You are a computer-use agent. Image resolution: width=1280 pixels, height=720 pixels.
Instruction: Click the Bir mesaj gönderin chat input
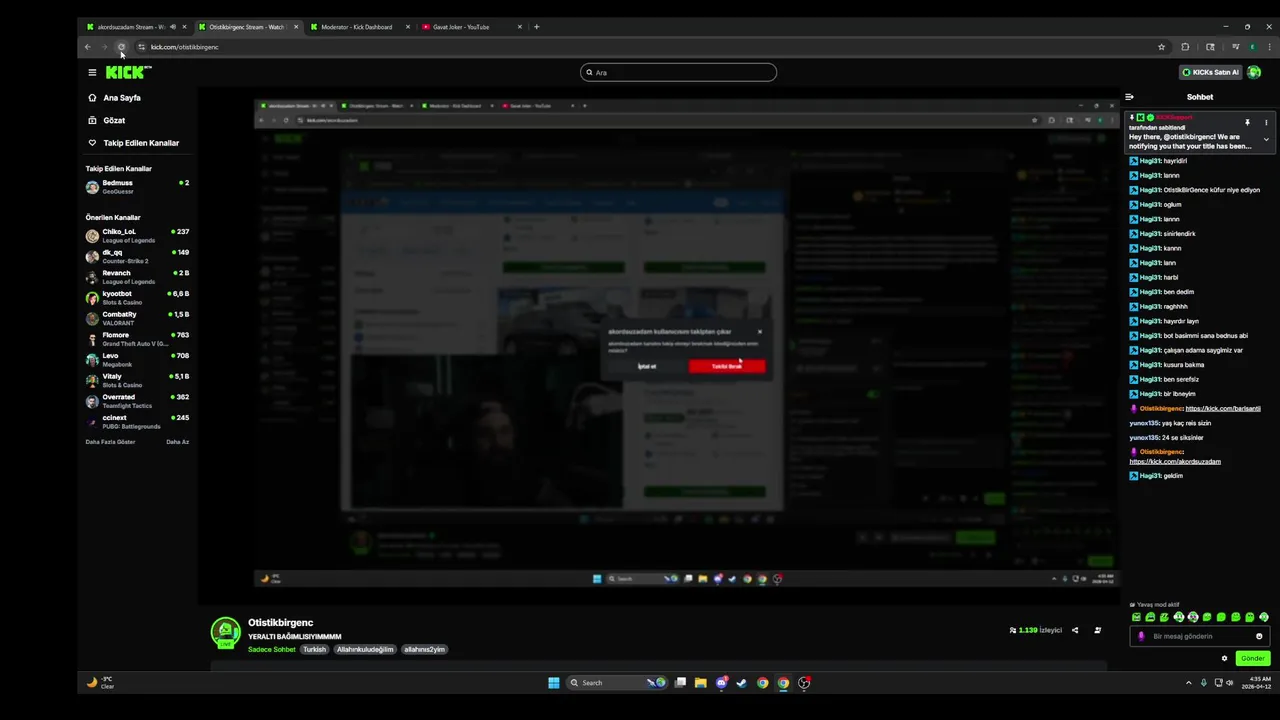(1200, 636)
